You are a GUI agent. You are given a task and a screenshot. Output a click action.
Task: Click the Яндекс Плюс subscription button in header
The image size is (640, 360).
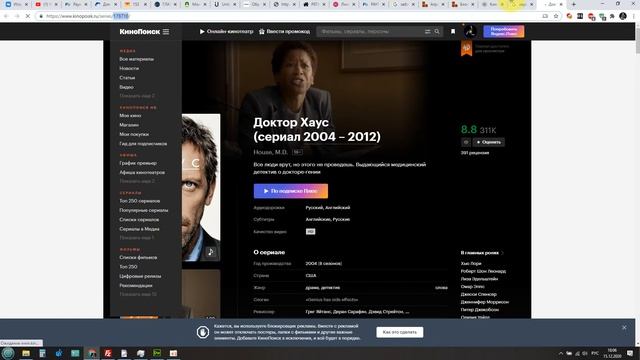[x=504, y=31]
